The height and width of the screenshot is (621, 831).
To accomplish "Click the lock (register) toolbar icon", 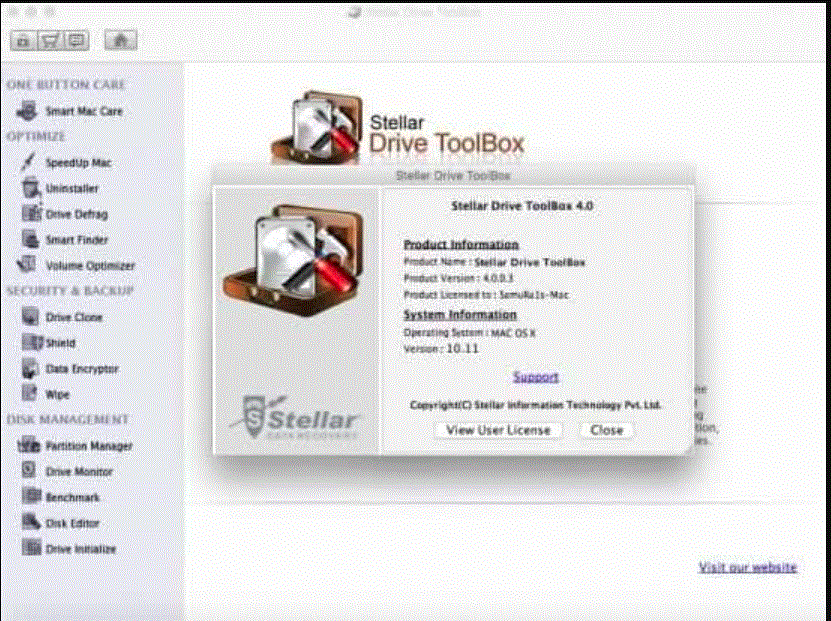I will pyautogui.click(x=22, y=41).
